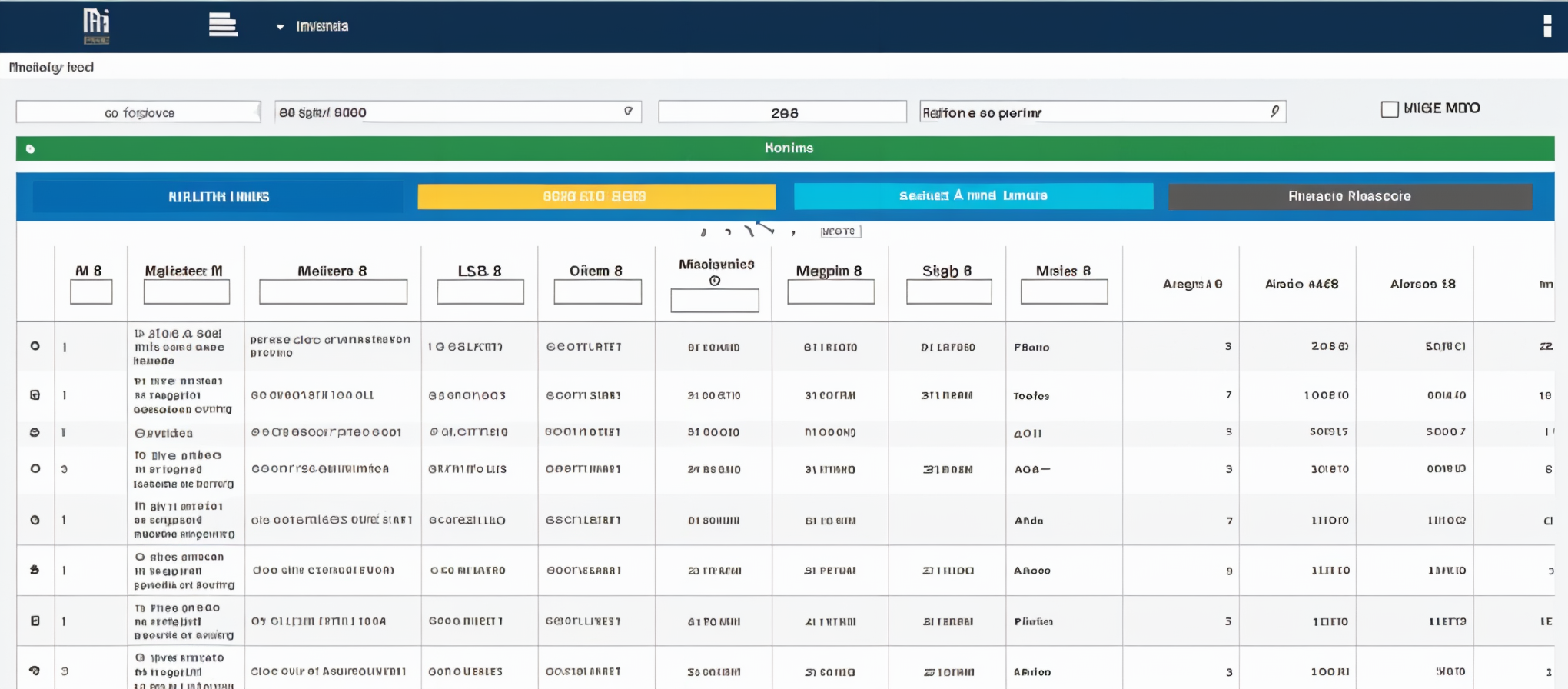The image size is (1568, 689).
Task: Click the grey 'Rneacie Rloasccie' button
Action: tap(1349, 196)
